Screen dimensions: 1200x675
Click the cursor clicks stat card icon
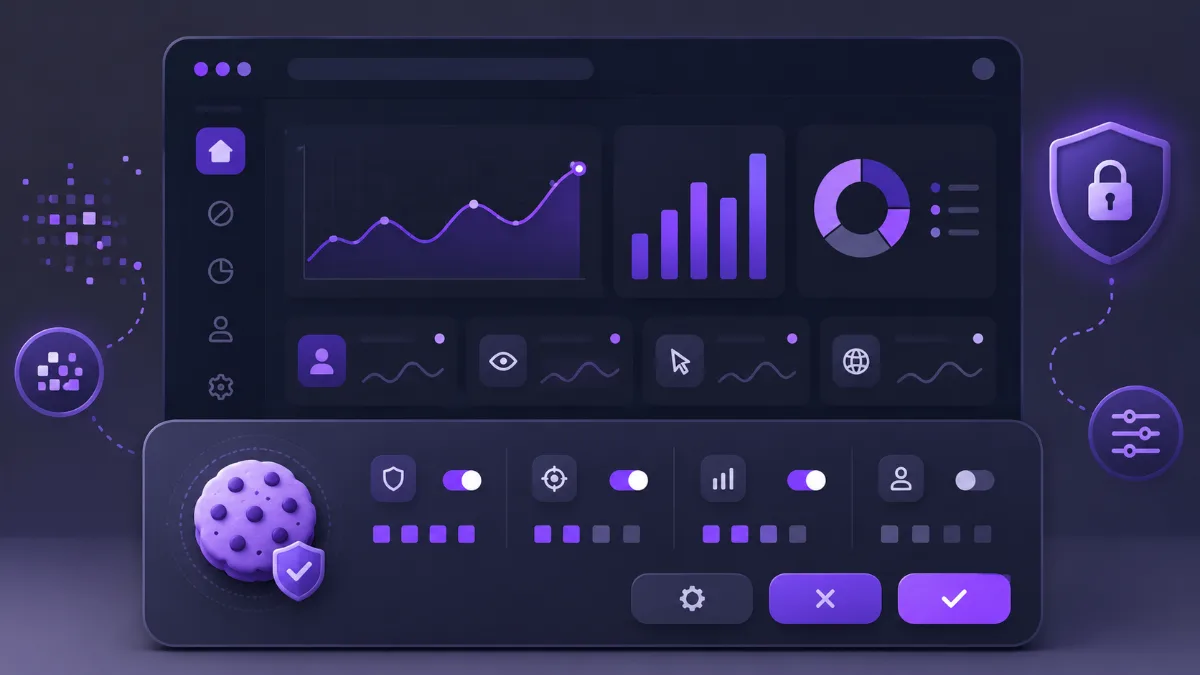click(680, 361)
